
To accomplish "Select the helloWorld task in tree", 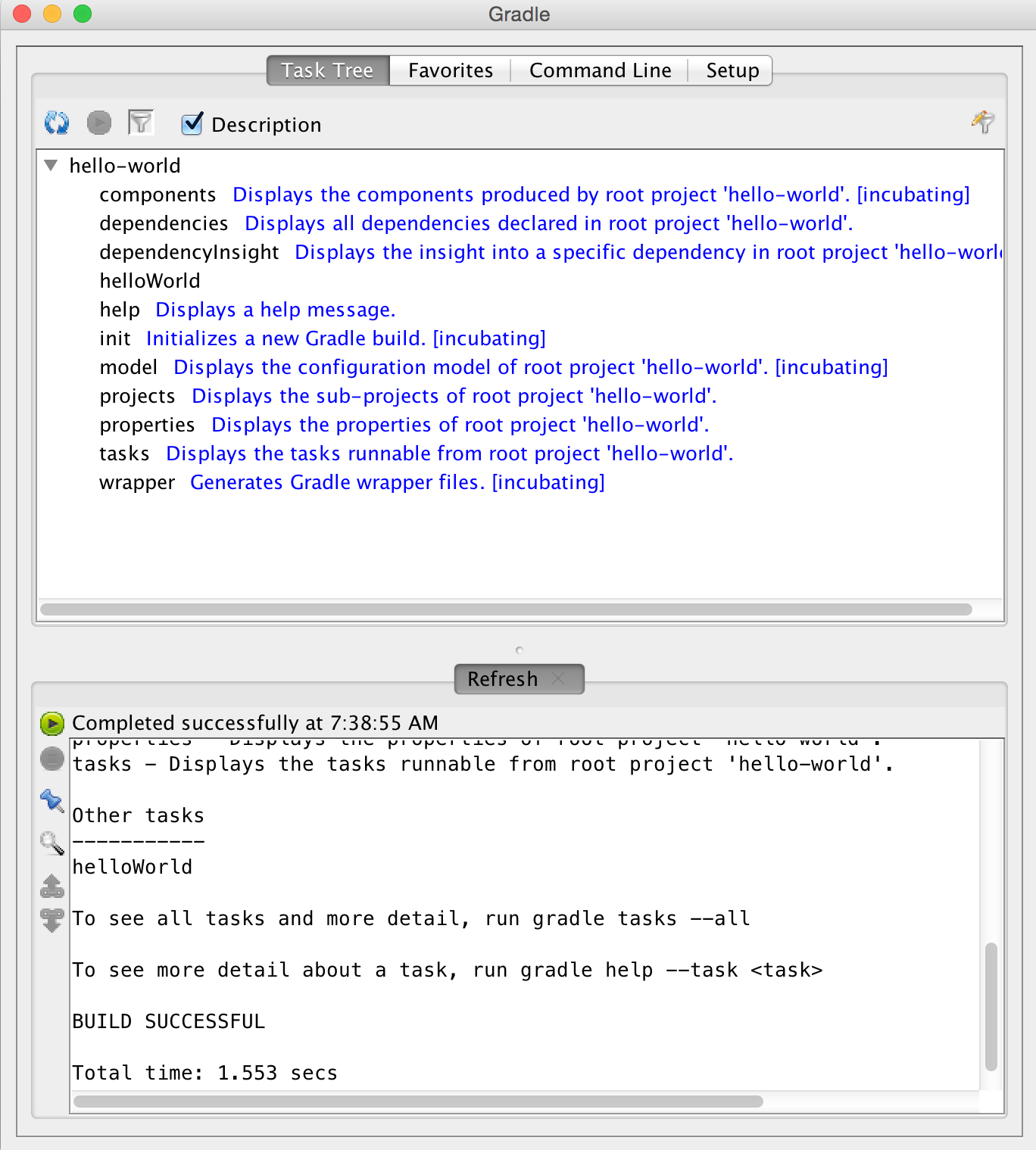I will (150, 281).
